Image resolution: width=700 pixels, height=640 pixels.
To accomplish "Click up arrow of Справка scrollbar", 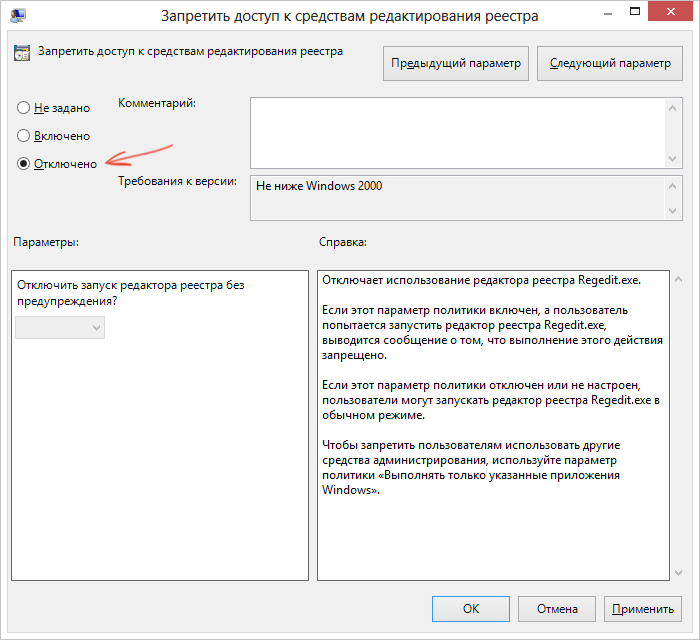I will 679,279.
